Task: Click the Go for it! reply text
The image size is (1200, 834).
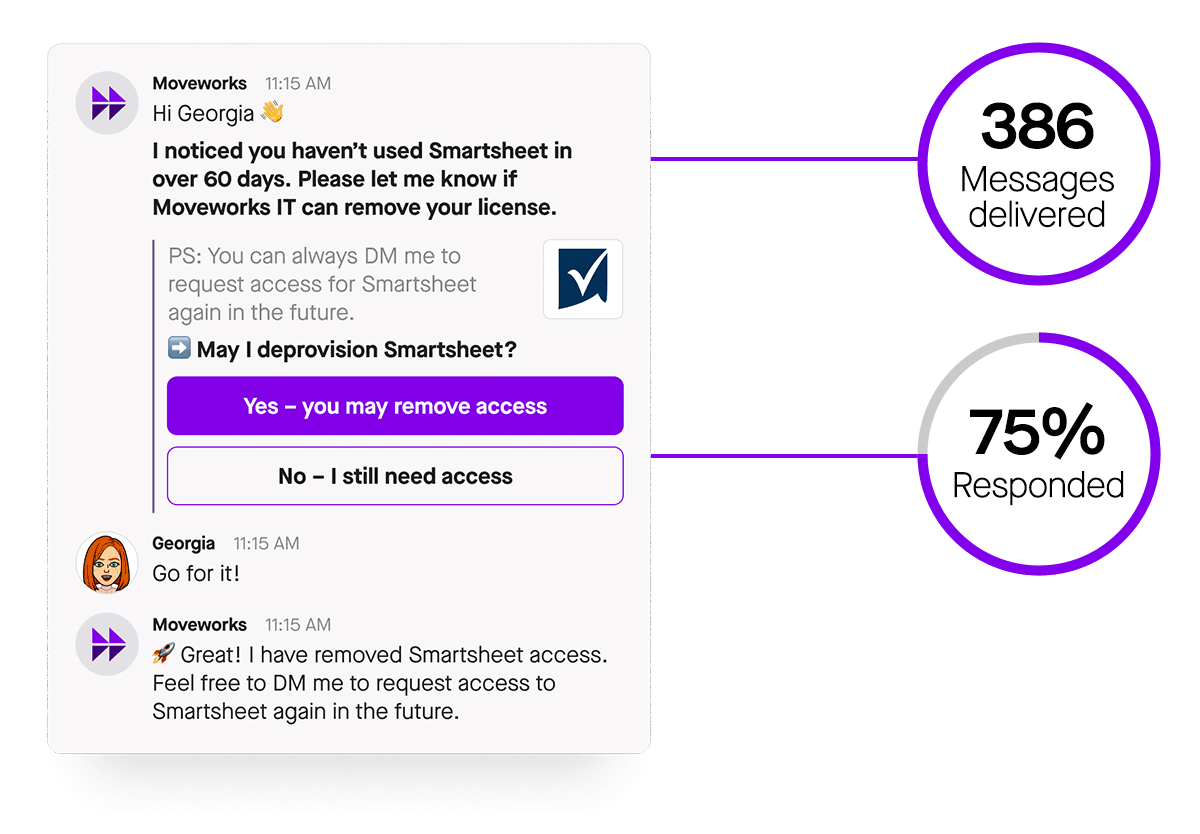Action: (196, 574)
